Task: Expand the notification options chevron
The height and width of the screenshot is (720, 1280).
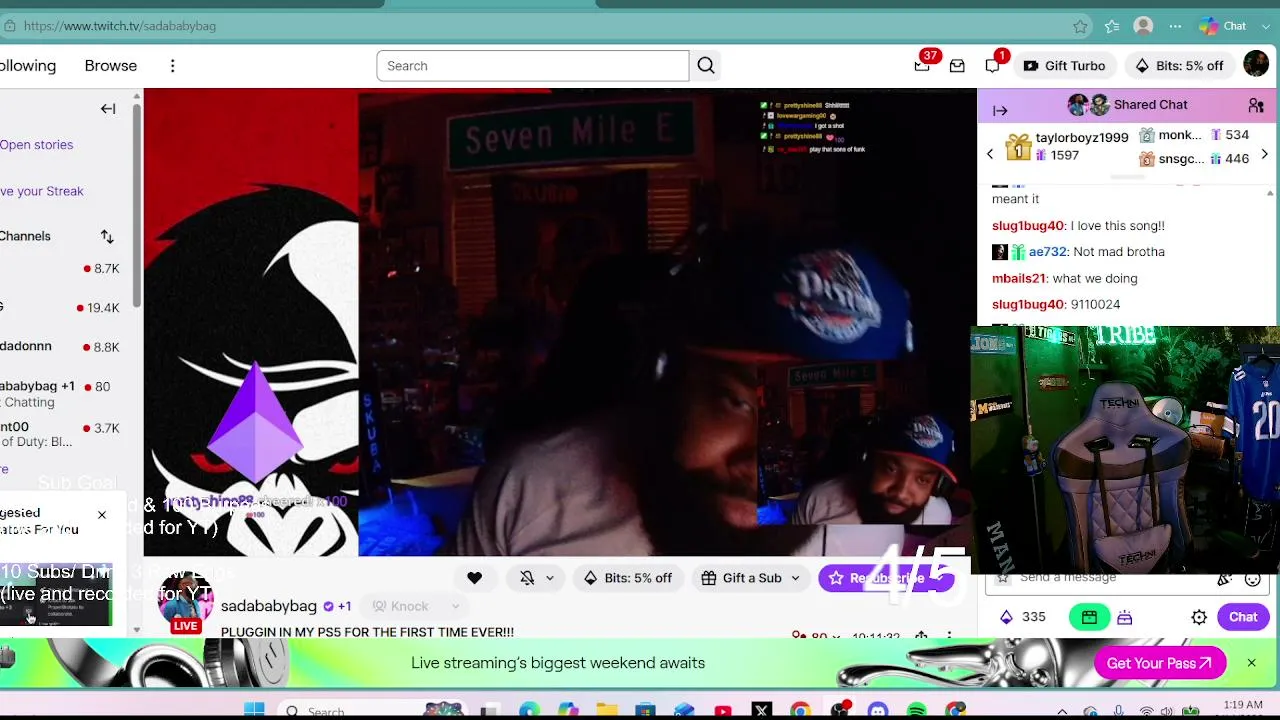Action: pos(549,578)
